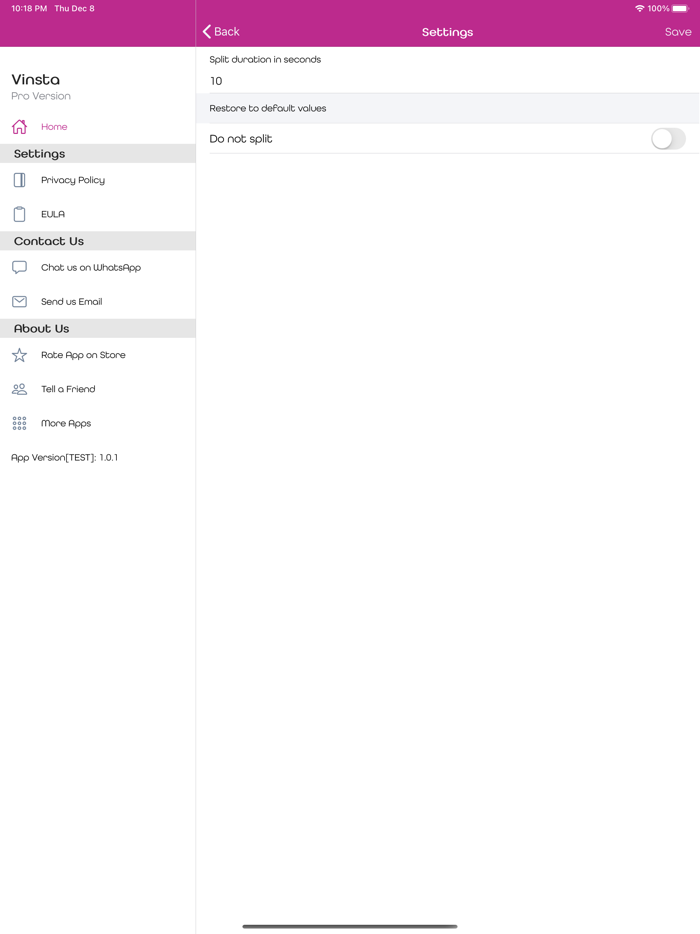Toggle the Do not split switch
The height and width of the screenshot is (934, 700).
(x=668, y=139)
